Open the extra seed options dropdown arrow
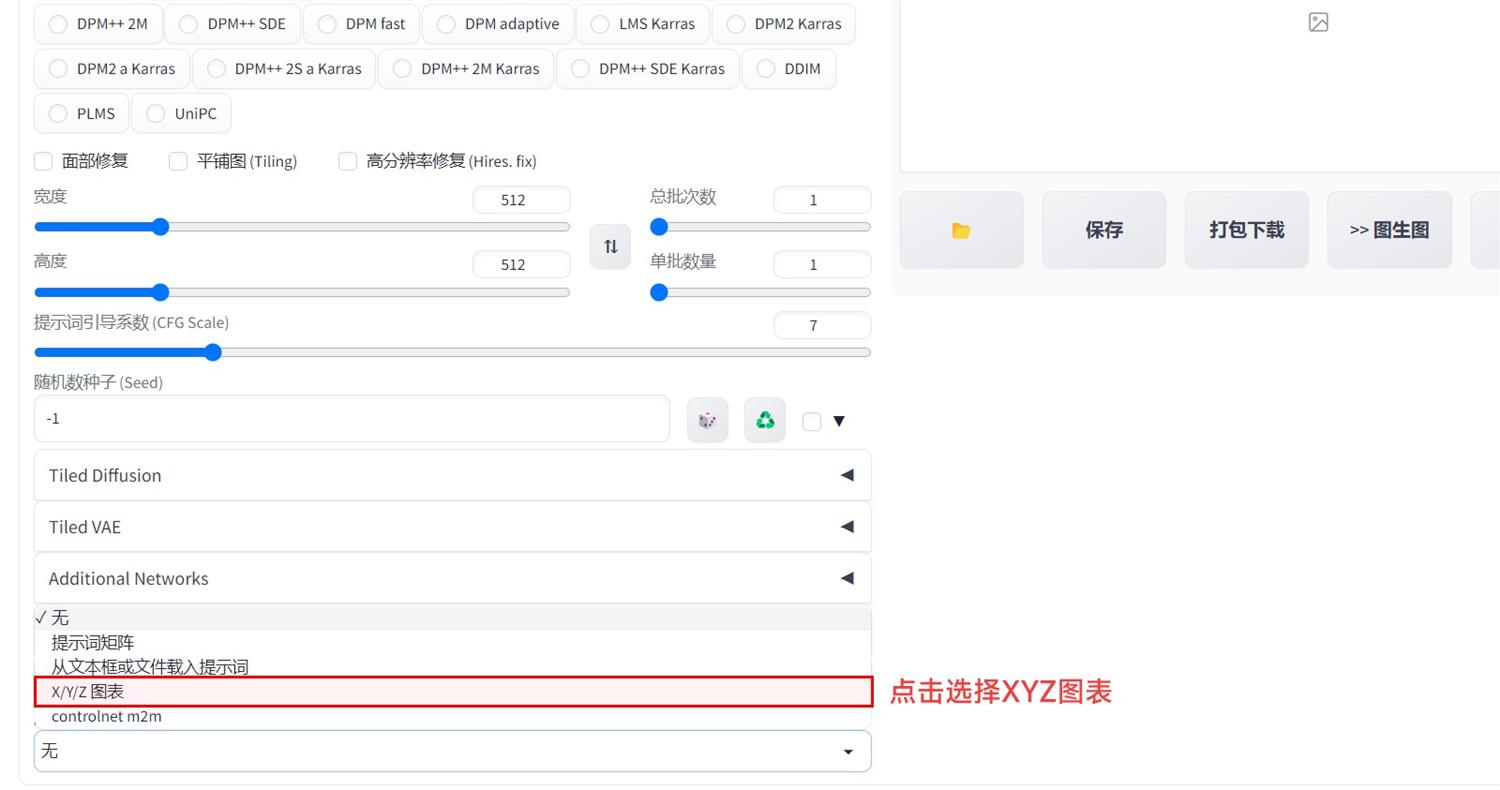This screenshot has width=1500, height=790. point(839,420)
